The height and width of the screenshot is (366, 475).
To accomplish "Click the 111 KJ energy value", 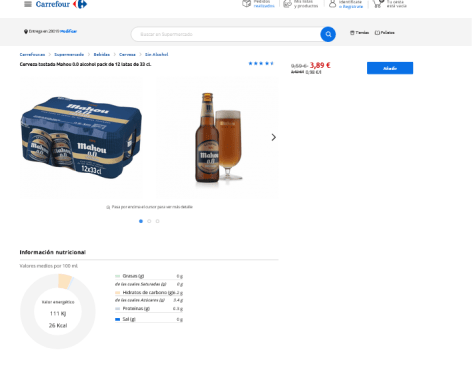I will [x=58, y=313].
